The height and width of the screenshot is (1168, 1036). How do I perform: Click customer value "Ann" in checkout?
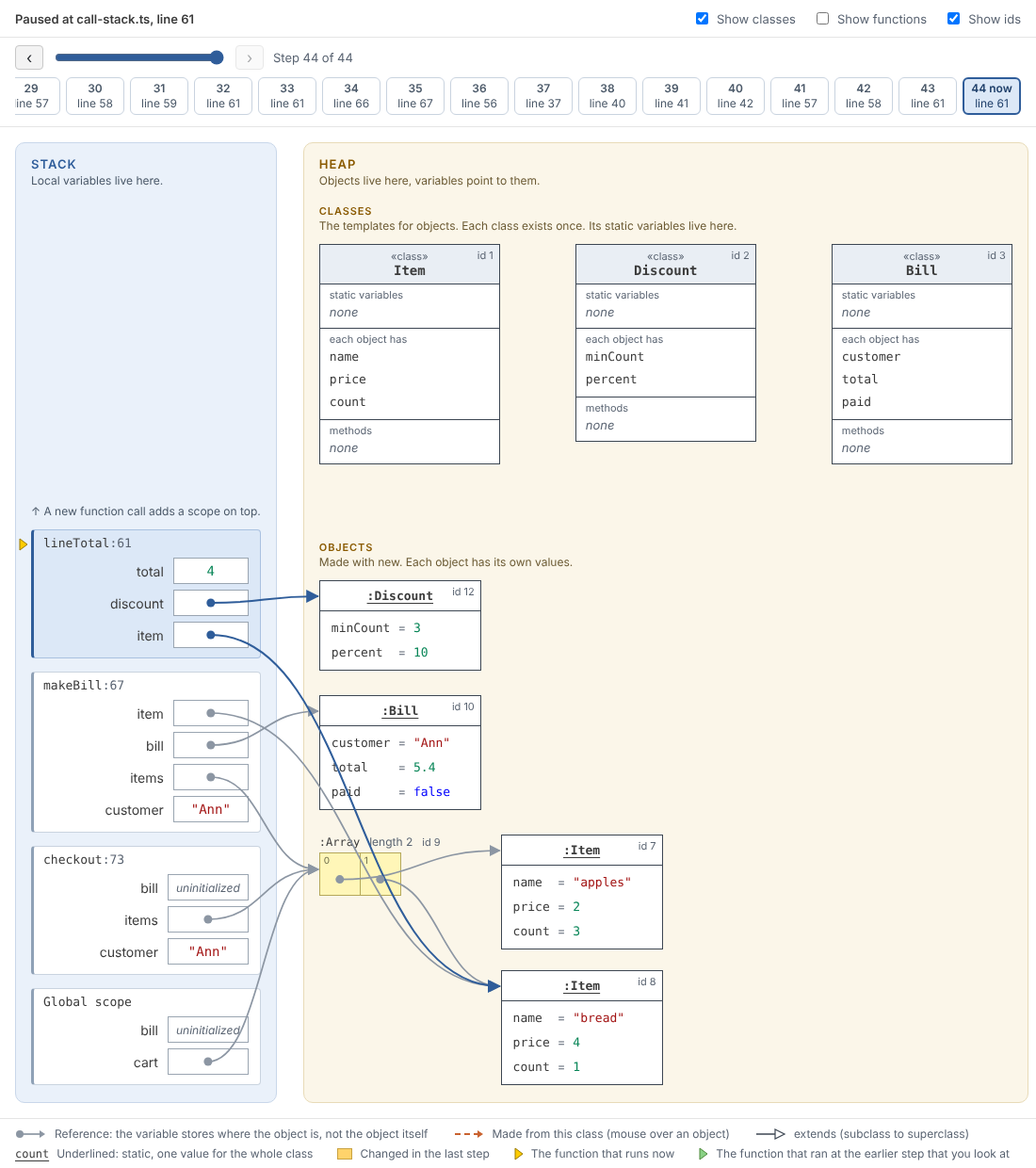click(208, 951)
